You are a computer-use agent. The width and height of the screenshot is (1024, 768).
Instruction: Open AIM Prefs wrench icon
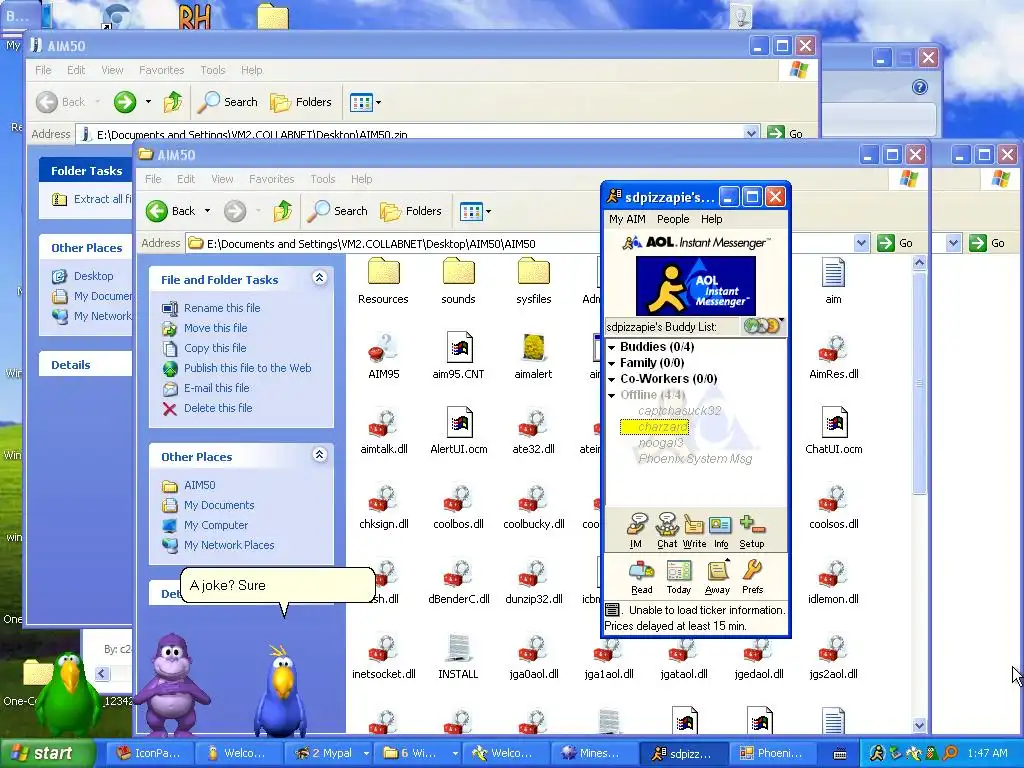click(x=752, y=577)
